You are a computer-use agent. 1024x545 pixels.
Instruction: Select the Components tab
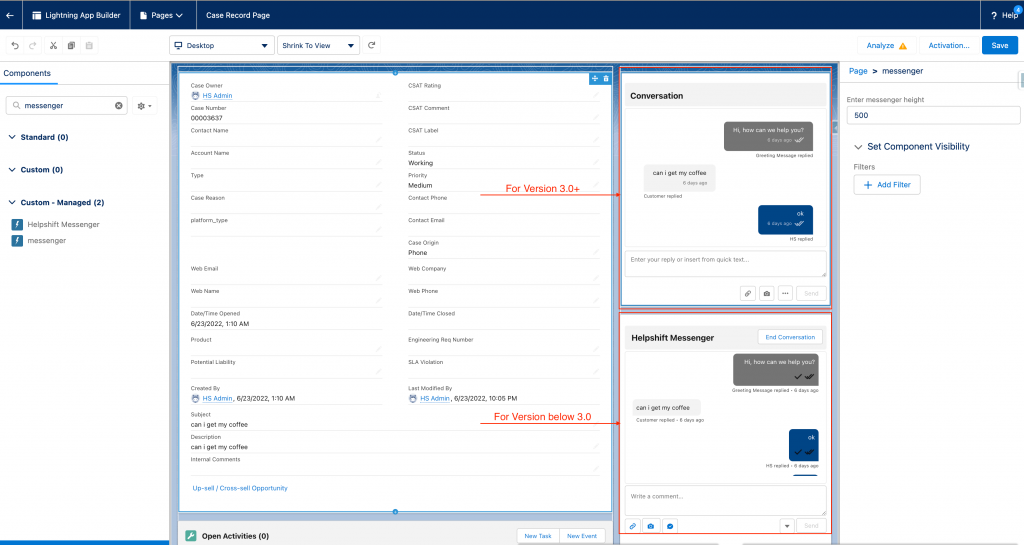tap(28, 74)
